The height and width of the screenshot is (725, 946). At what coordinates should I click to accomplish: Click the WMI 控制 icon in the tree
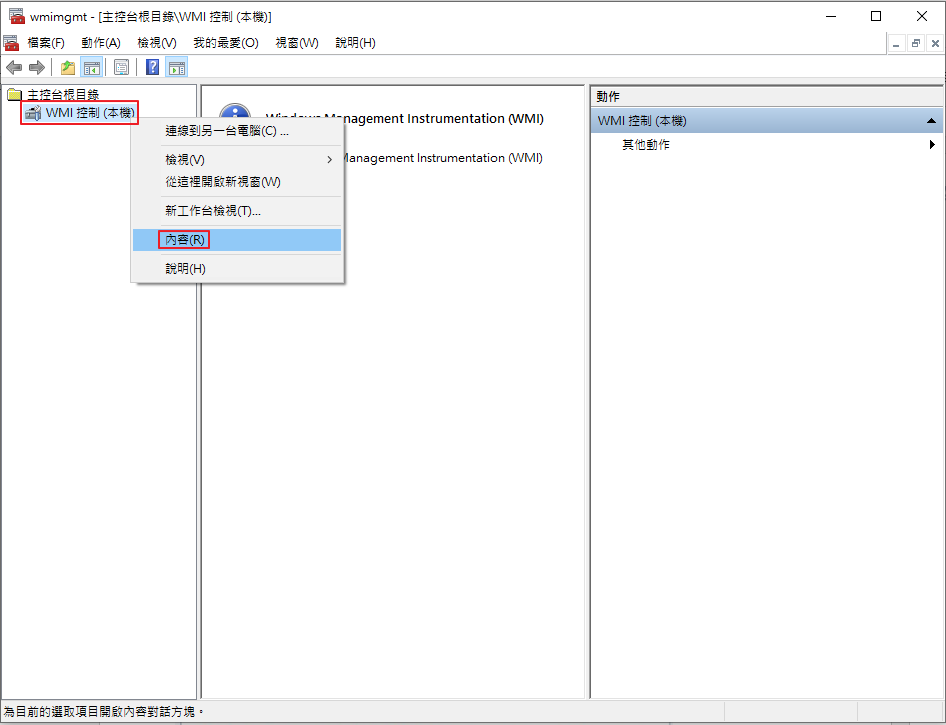(33, 113)
